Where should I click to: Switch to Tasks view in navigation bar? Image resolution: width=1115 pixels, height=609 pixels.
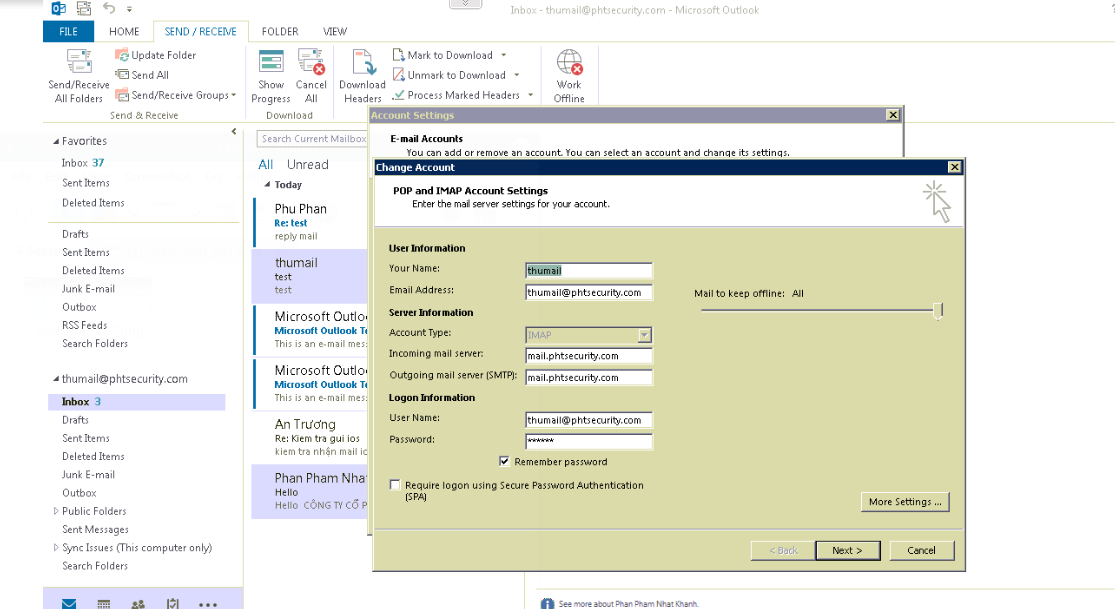[173, 604]
